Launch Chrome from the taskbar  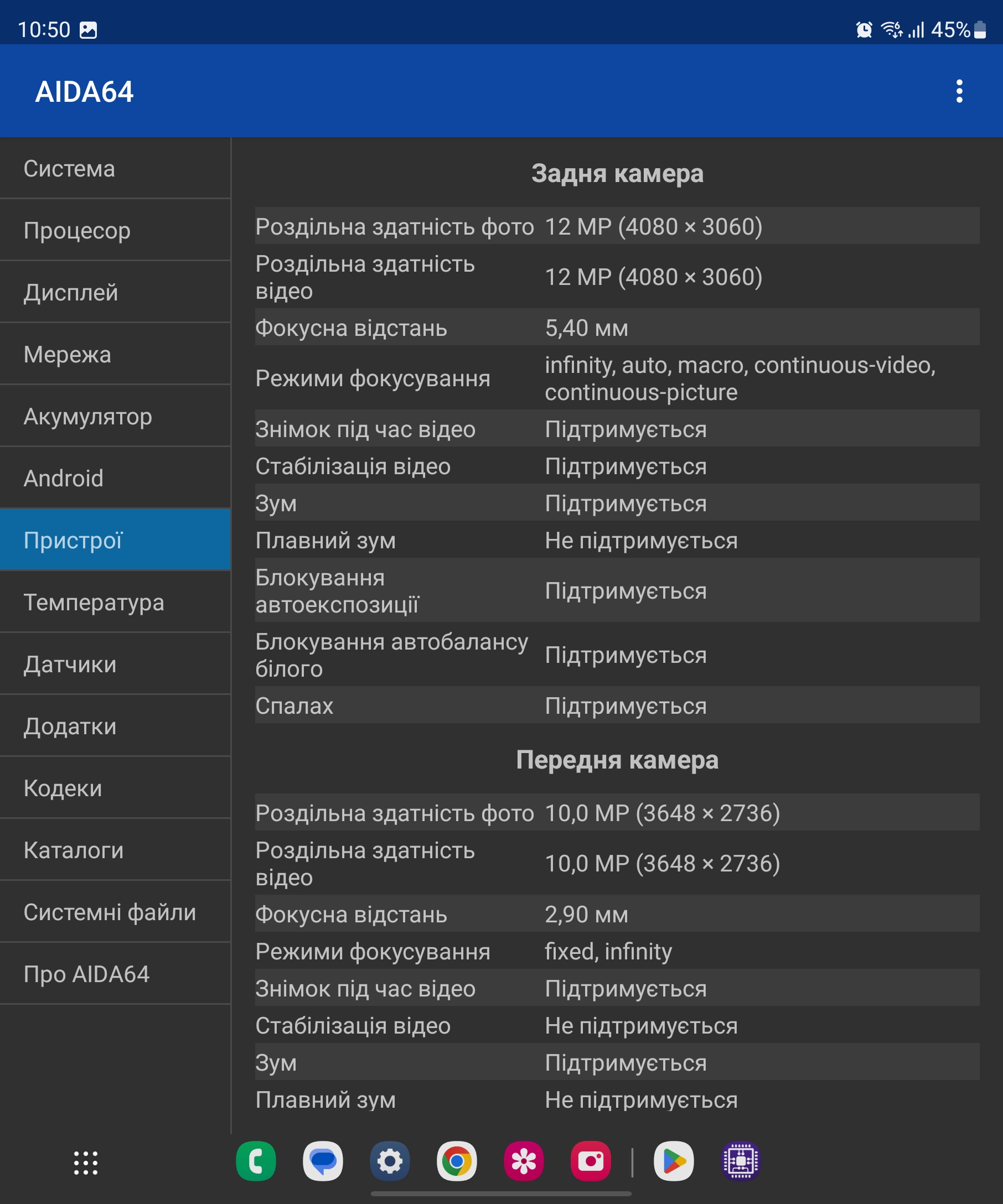click(457, 1161)
